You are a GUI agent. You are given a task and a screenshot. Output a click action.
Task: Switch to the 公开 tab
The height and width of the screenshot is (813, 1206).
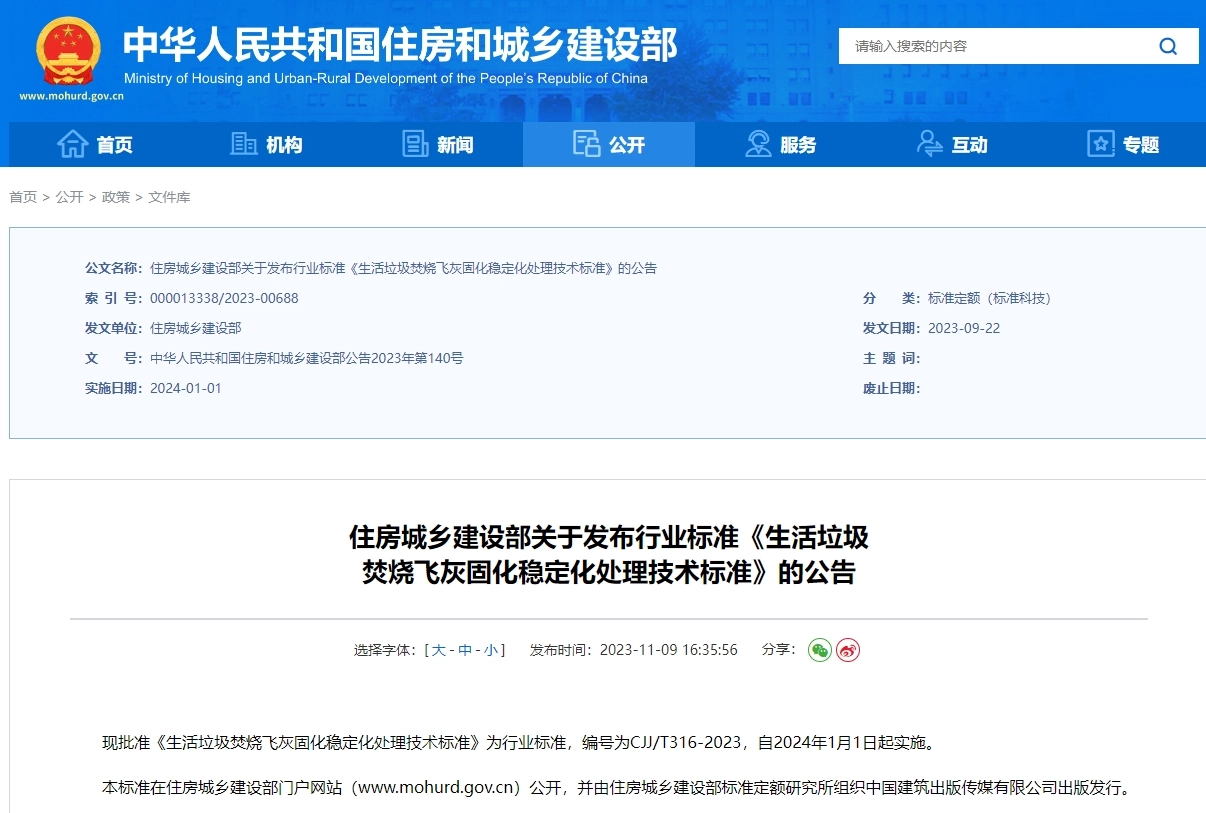pyautogui.click(x=608, y=143)
